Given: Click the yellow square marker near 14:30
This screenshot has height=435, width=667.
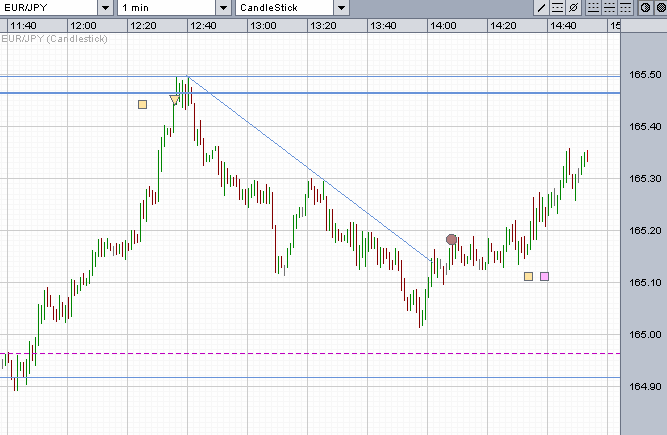Looking at the screenshot, I should [x=528, y=277].
